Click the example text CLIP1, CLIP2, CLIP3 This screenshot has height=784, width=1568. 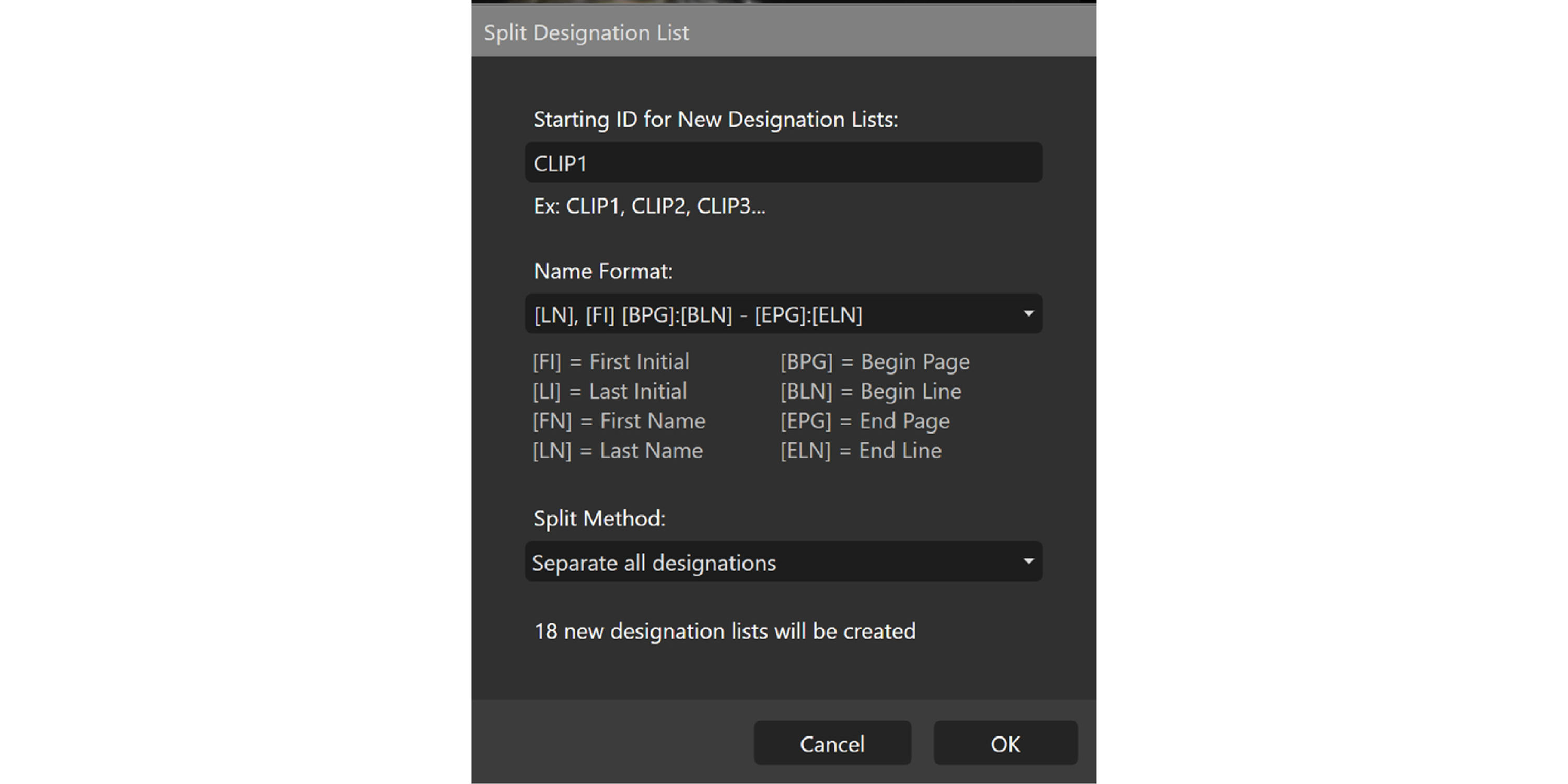coord(649,206)
